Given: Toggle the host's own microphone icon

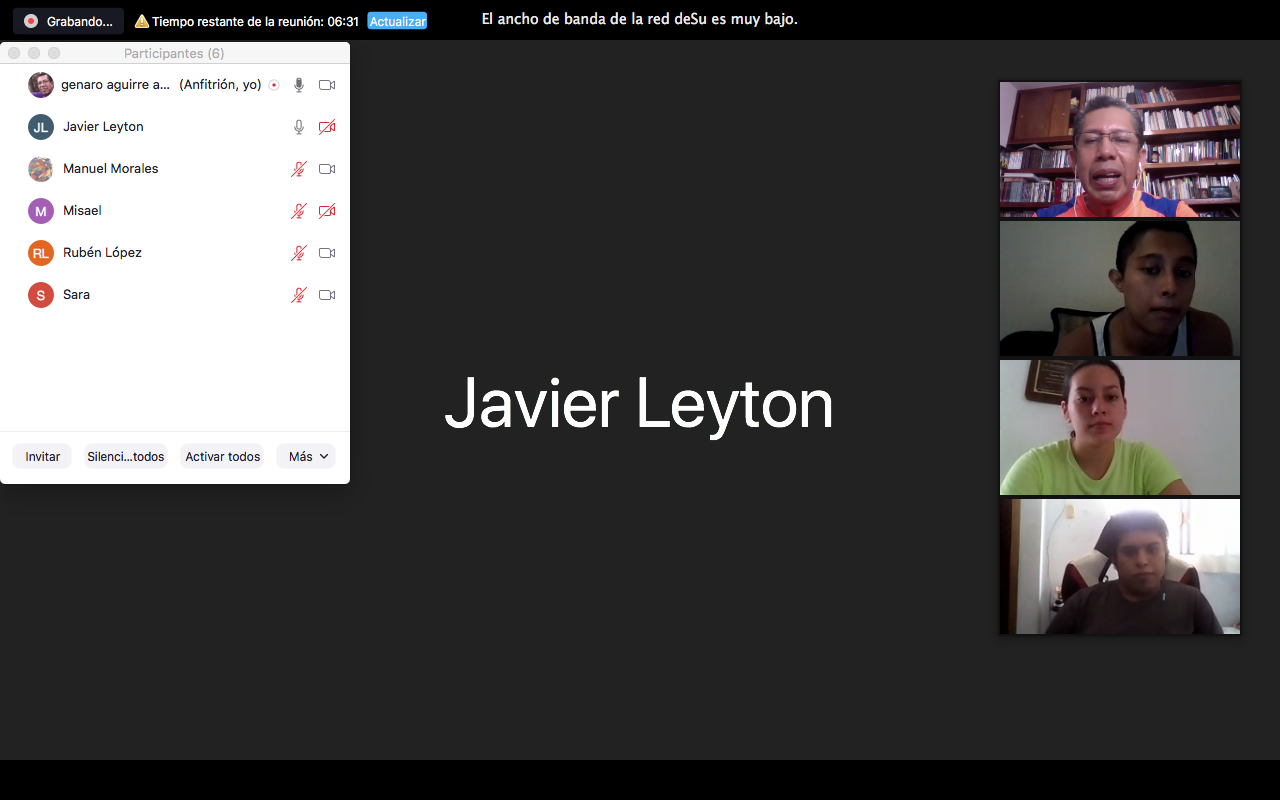Looking at the screenshot, I should 298,85.
